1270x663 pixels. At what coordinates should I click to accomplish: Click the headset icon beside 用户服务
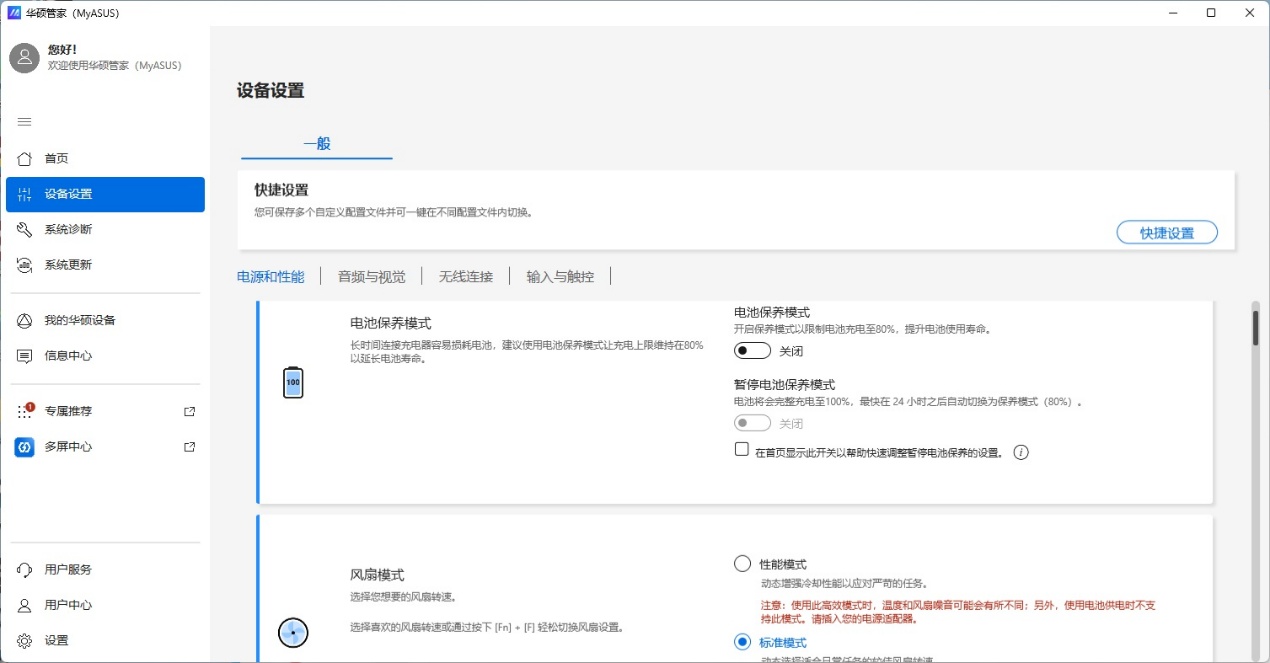click(25, 569)
